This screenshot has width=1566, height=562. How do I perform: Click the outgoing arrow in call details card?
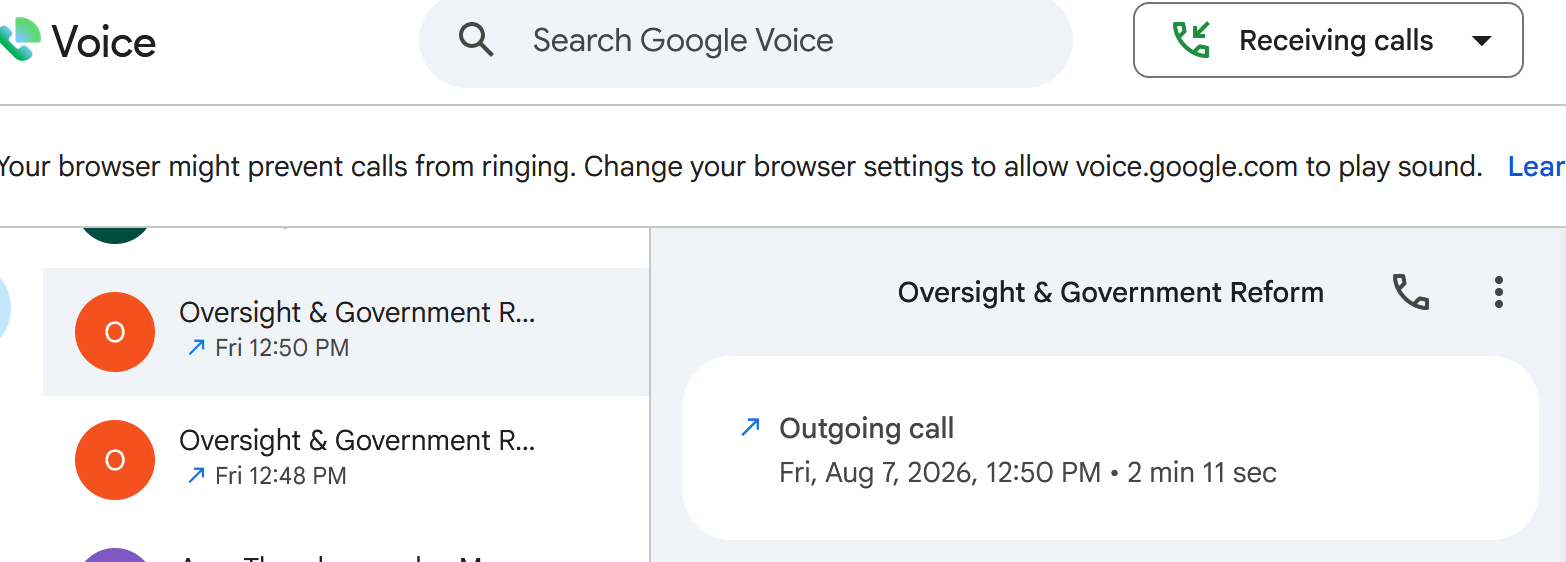(x=750, y=429)
